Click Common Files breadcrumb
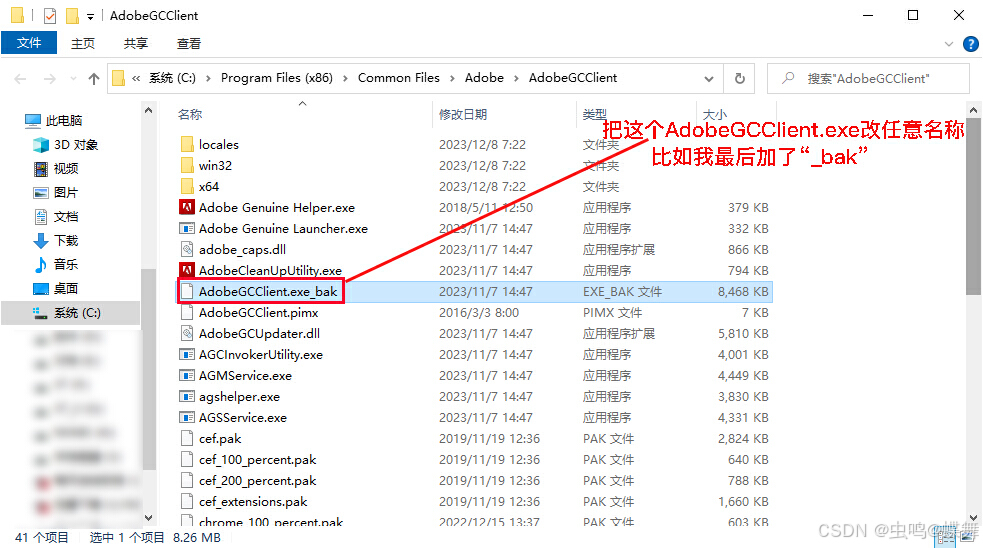 tap(399, 78)
